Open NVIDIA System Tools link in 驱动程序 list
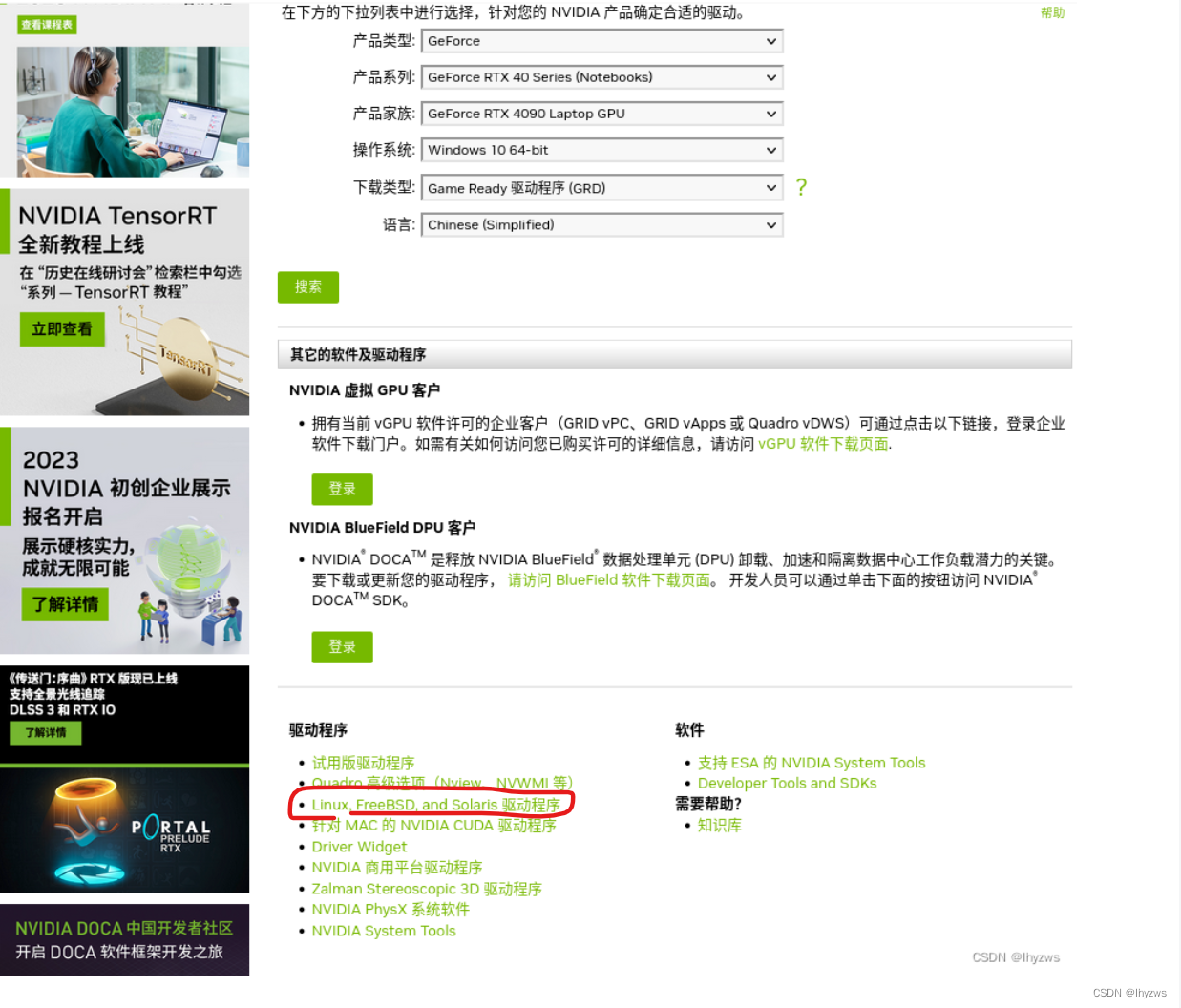Image resolution: width=1181 pixels, height=1008 pixels. pos(384,931)
